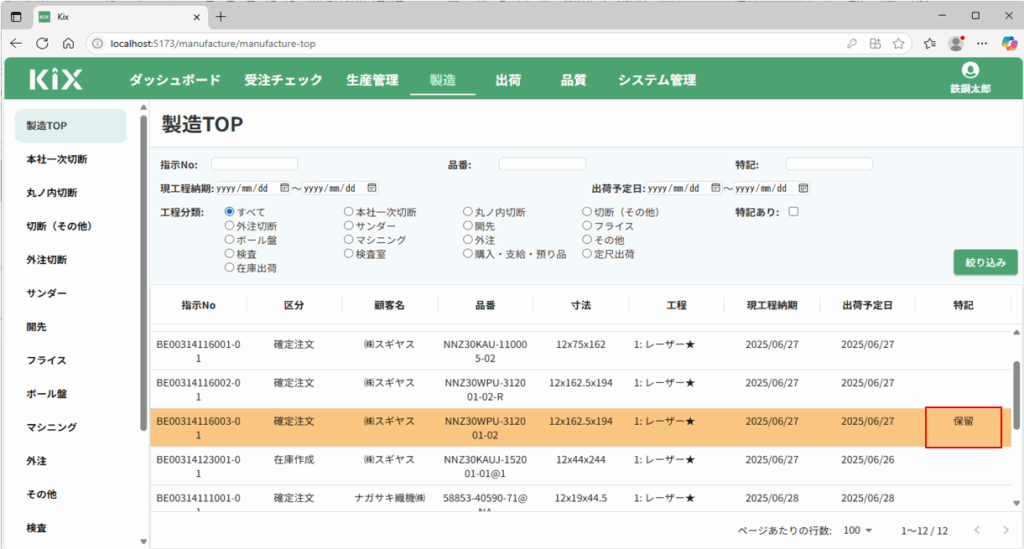Select the マシニング radio option
The height and width of the screenshot is (549, 1024).
(x=349, y=240)
